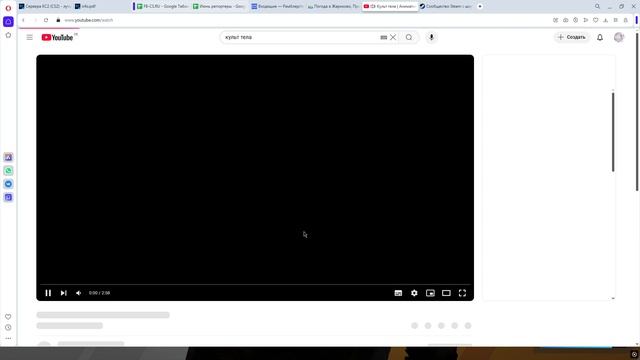The width and height of the screenshot is (640, 360).
Task: Enter full screen mode
Action: (x=462, y=293)
